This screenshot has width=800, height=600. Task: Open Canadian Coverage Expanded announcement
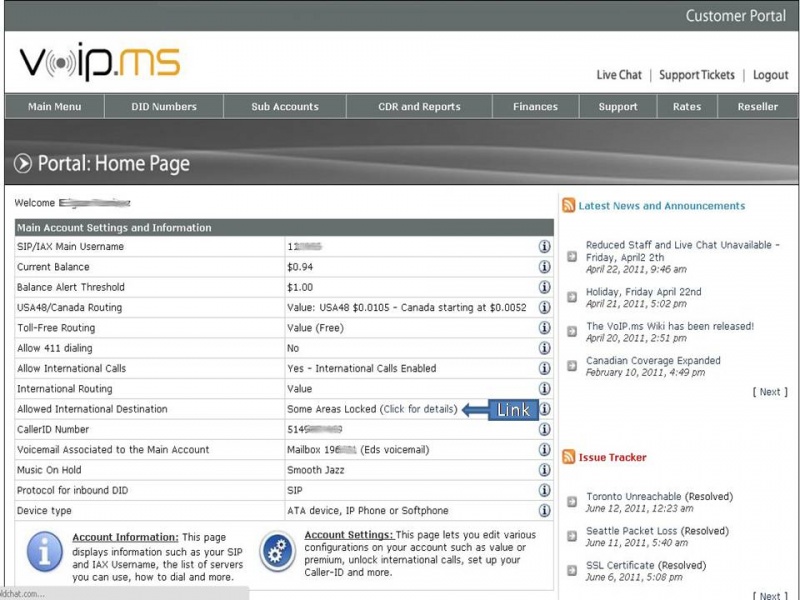(x=653, y=360)
